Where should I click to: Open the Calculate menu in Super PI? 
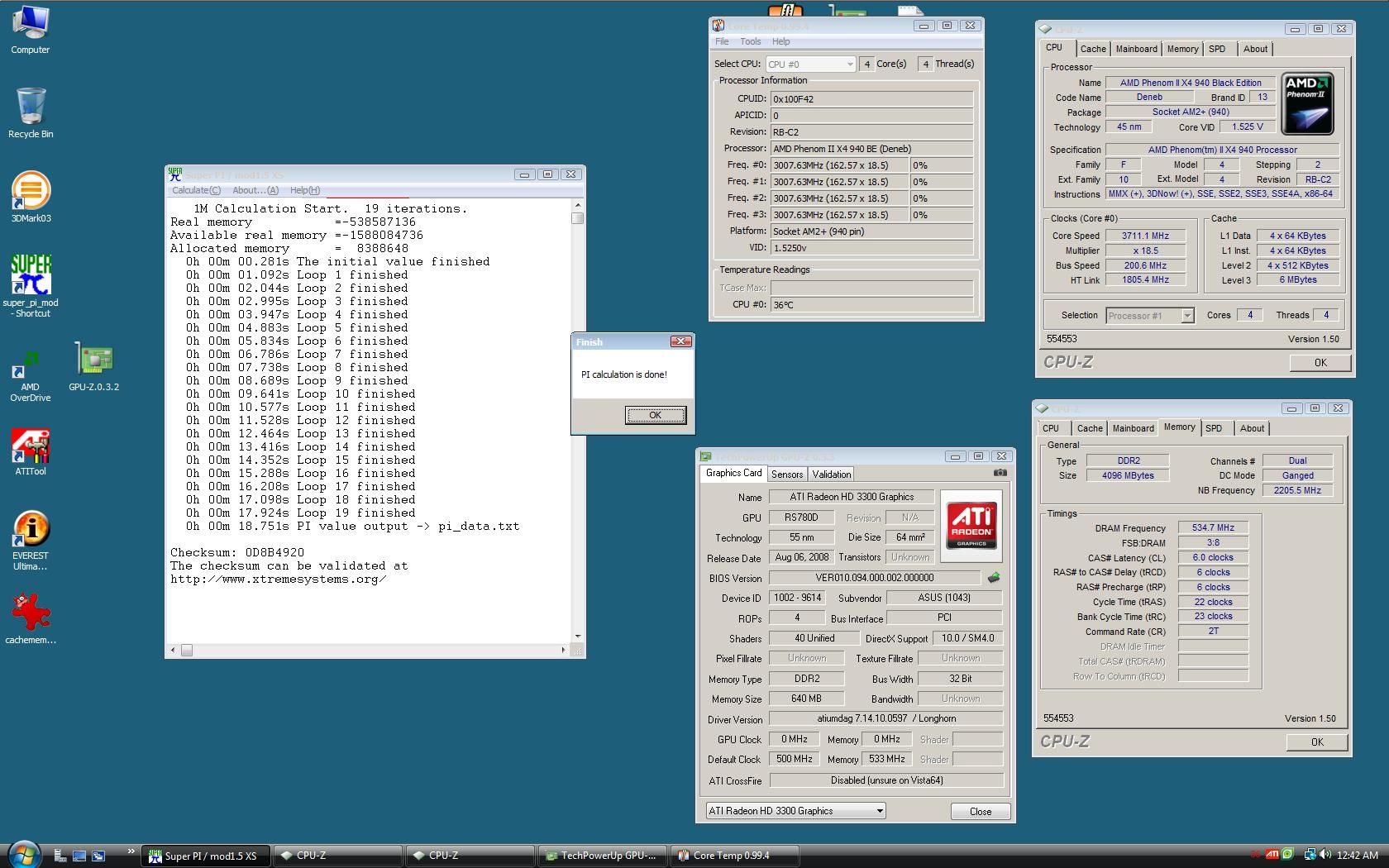pos(196,190)
